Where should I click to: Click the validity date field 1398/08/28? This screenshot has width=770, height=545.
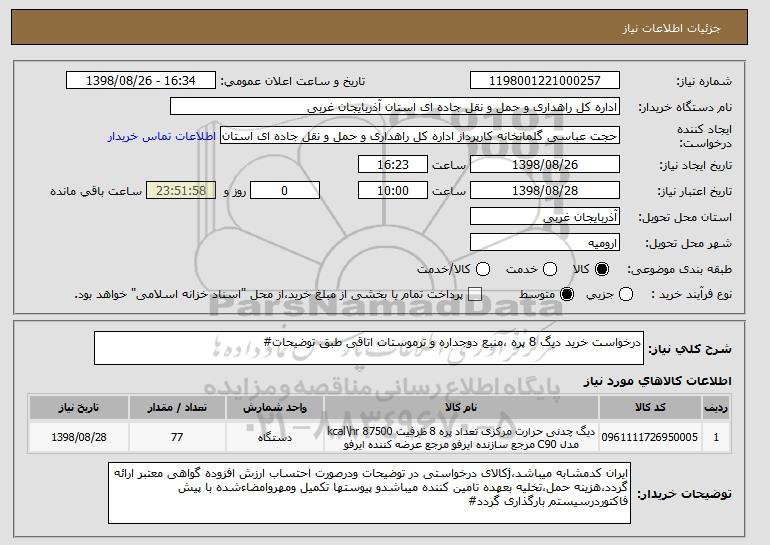[x=545, y=191]
